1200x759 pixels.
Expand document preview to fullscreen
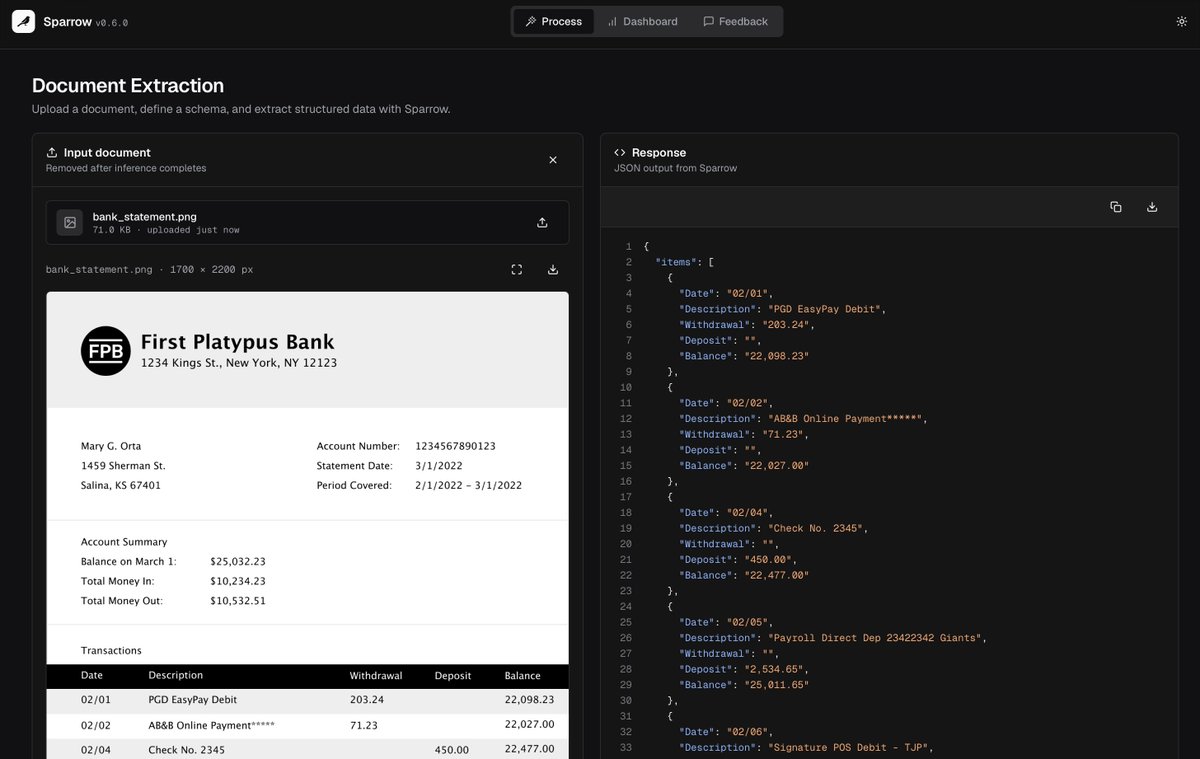coord(517,269)
